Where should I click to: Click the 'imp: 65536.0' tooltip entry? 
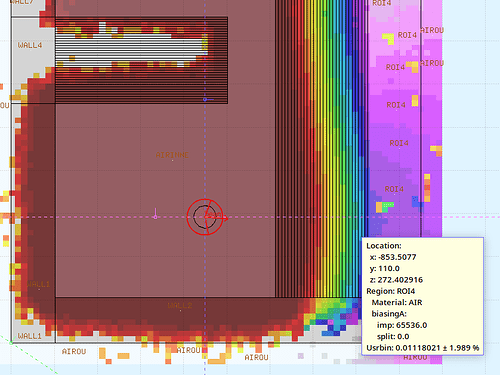(402, 325)
